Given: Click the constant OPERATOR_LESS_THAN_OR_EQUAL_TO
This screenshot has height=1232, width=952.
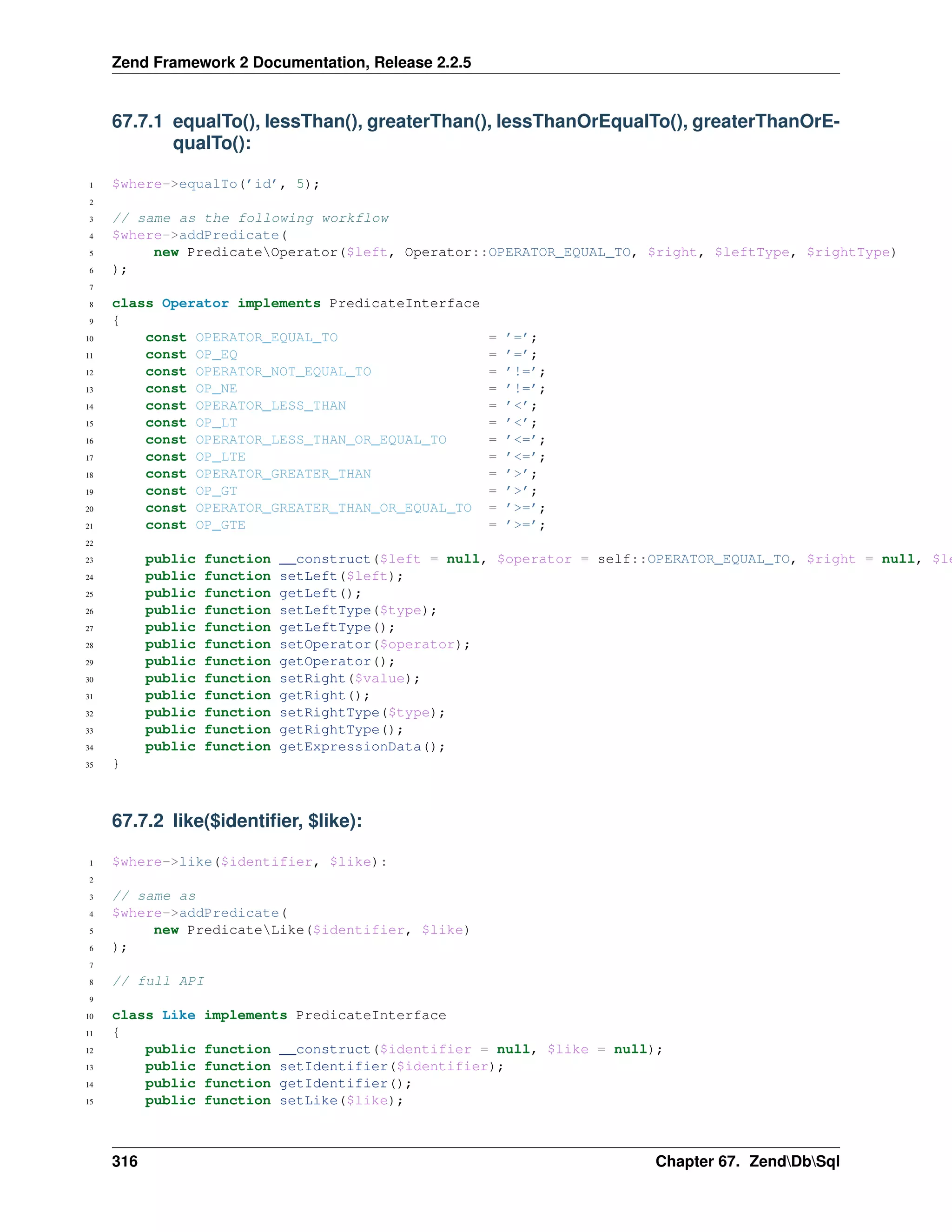Looking at the screenshot, I should (321, 440).
